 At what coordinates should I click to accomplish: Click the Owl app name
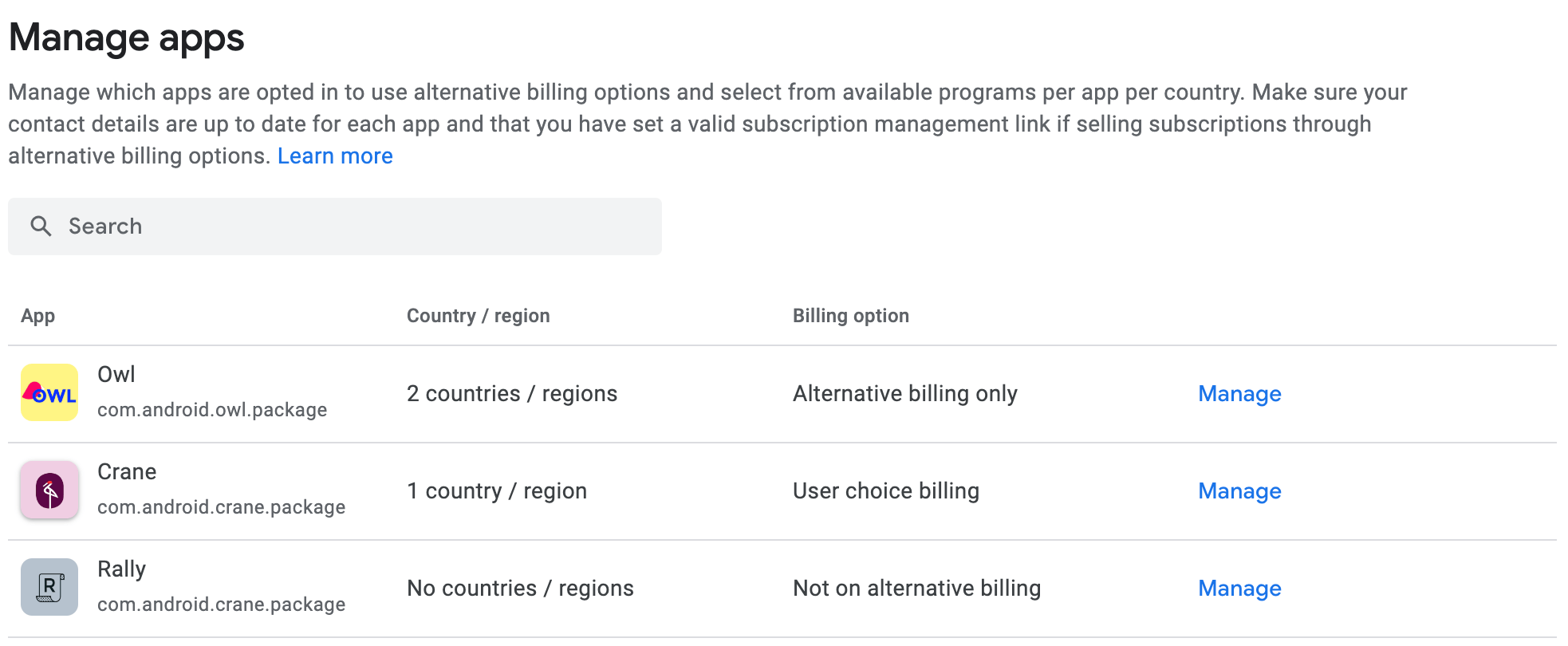(116, 373)
